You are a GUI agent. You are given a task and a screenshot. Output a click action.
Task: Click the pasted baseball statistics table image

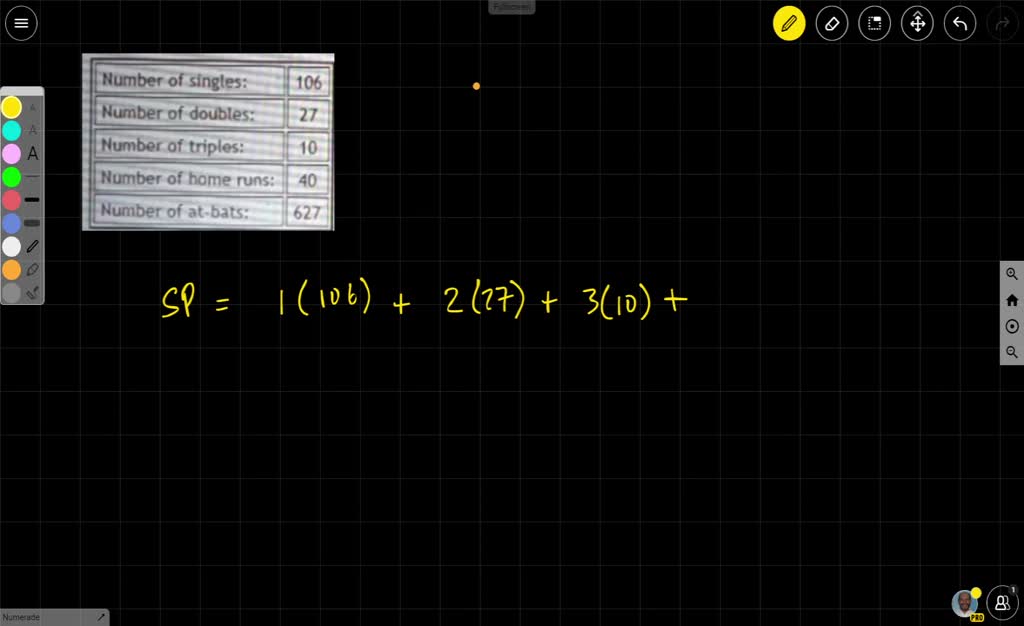click(208, 142)
